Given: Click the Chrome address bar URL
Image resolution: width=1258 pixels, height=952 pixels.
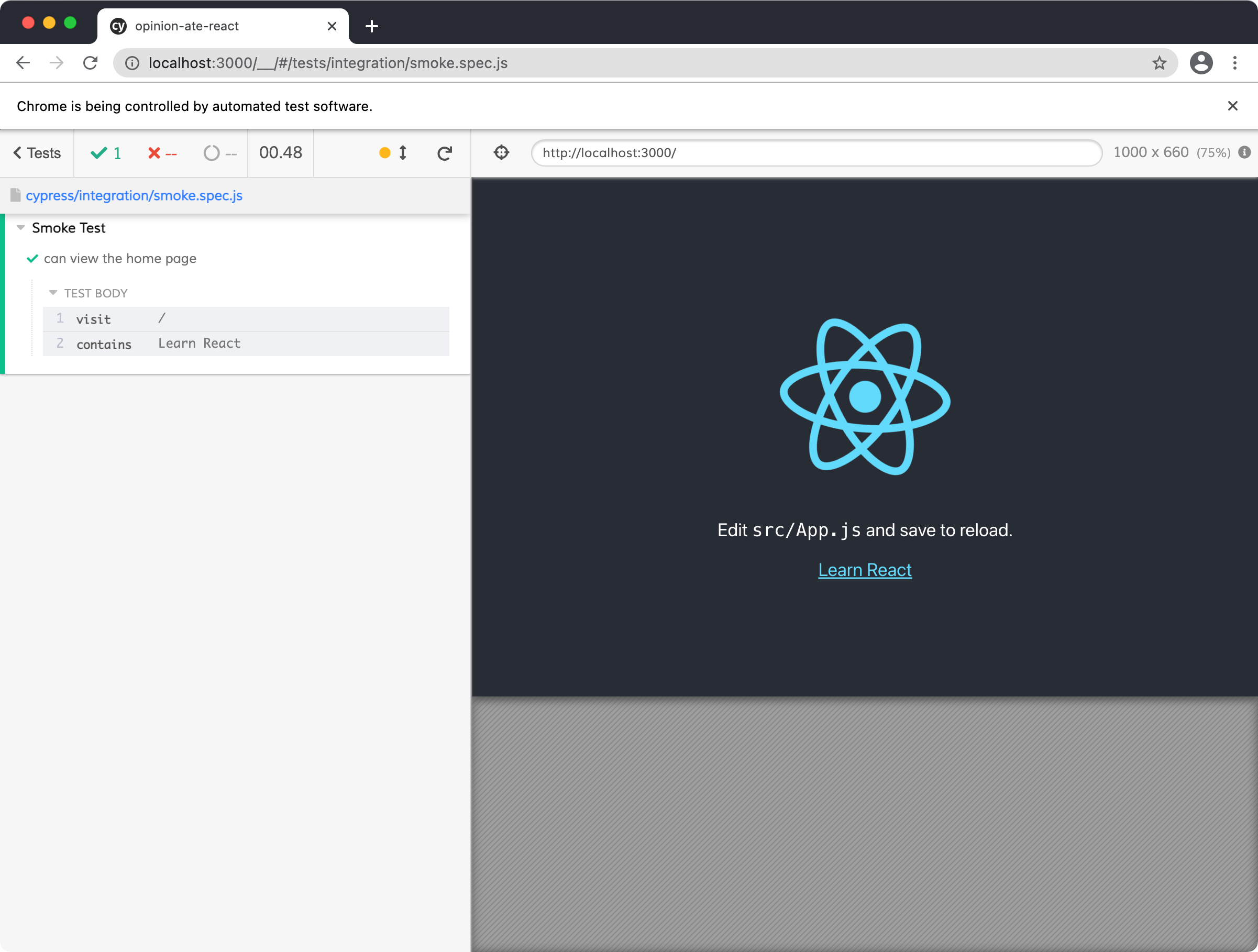Looking at the screenshot, I should click(328, 63).
